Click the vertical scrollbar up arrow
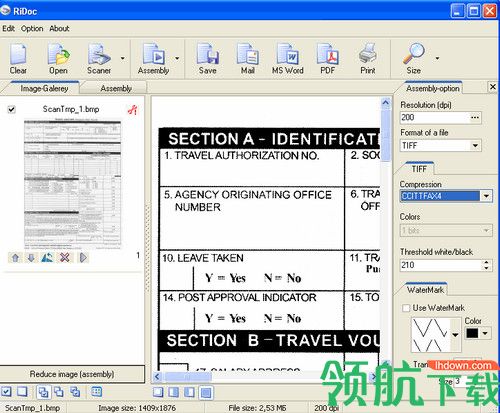Screen dimensions: 500x413 (386, 103)
